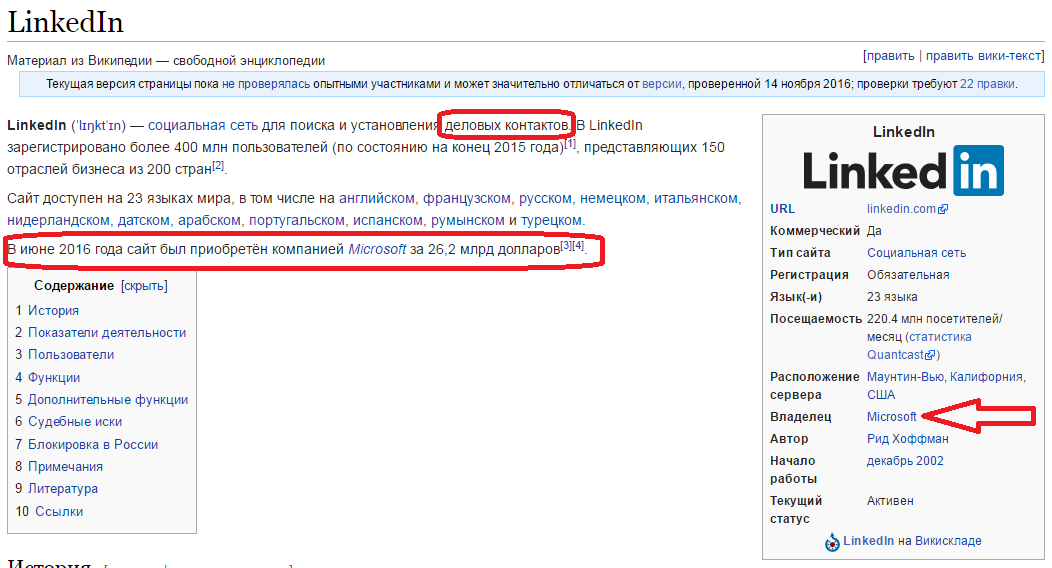Image resolution: width=1052 pixels, height=568 pixels.
Task: Open the 'португальском' language link
Action: (297, 221)
